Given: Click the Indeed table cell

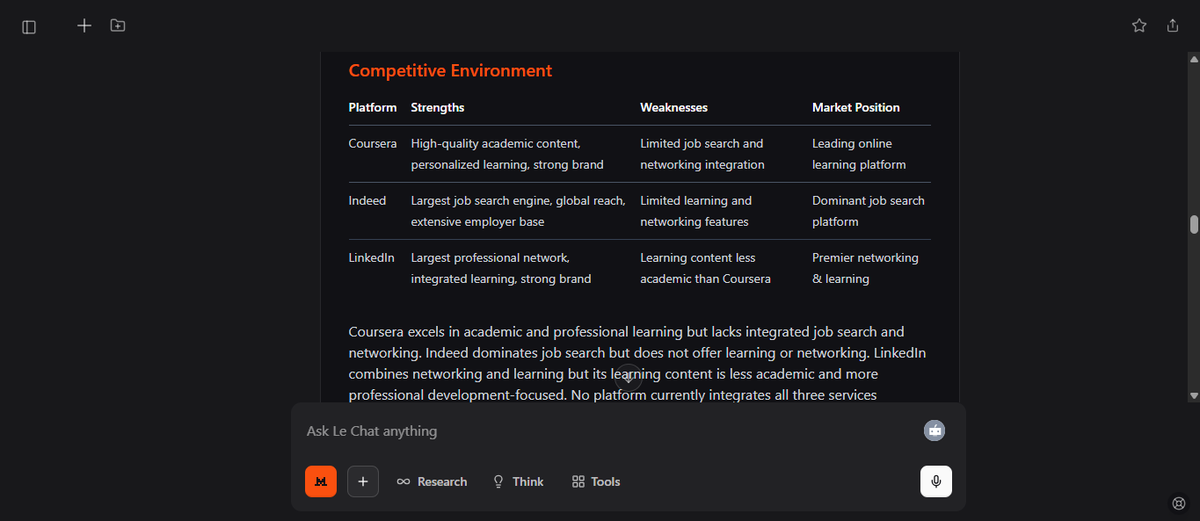Looking at the screenshot, I should coord(367,201).
